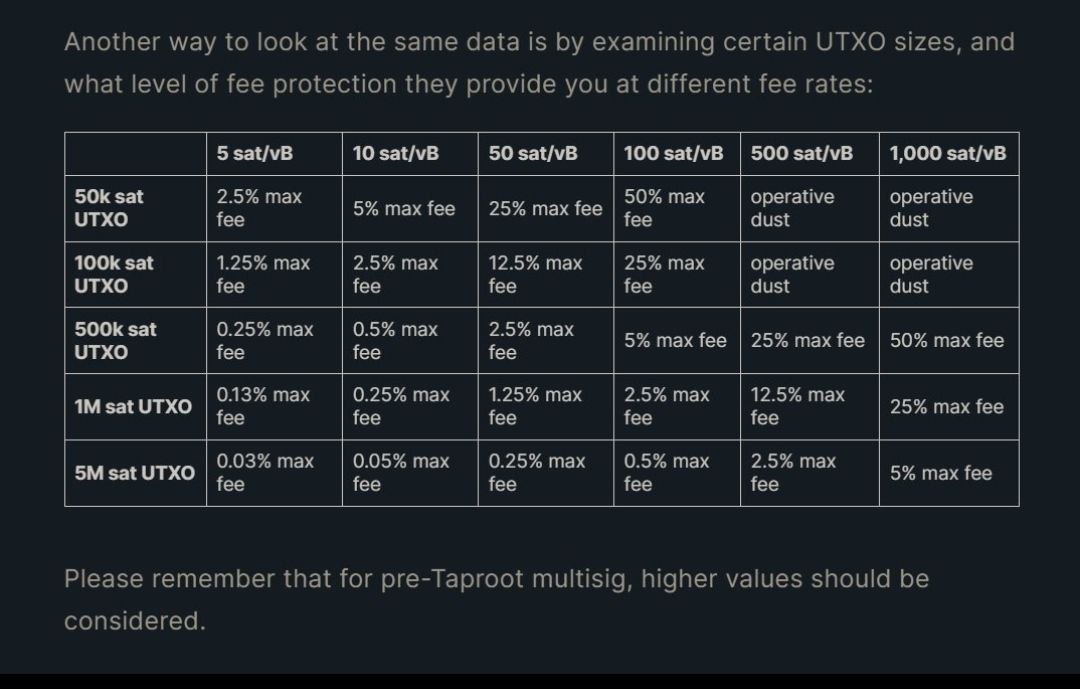Image resolution: width=1080 pixels, height=689 pixels.
Task: Click the intro paragraph about UTXO sizes
Action: [539, 63]
